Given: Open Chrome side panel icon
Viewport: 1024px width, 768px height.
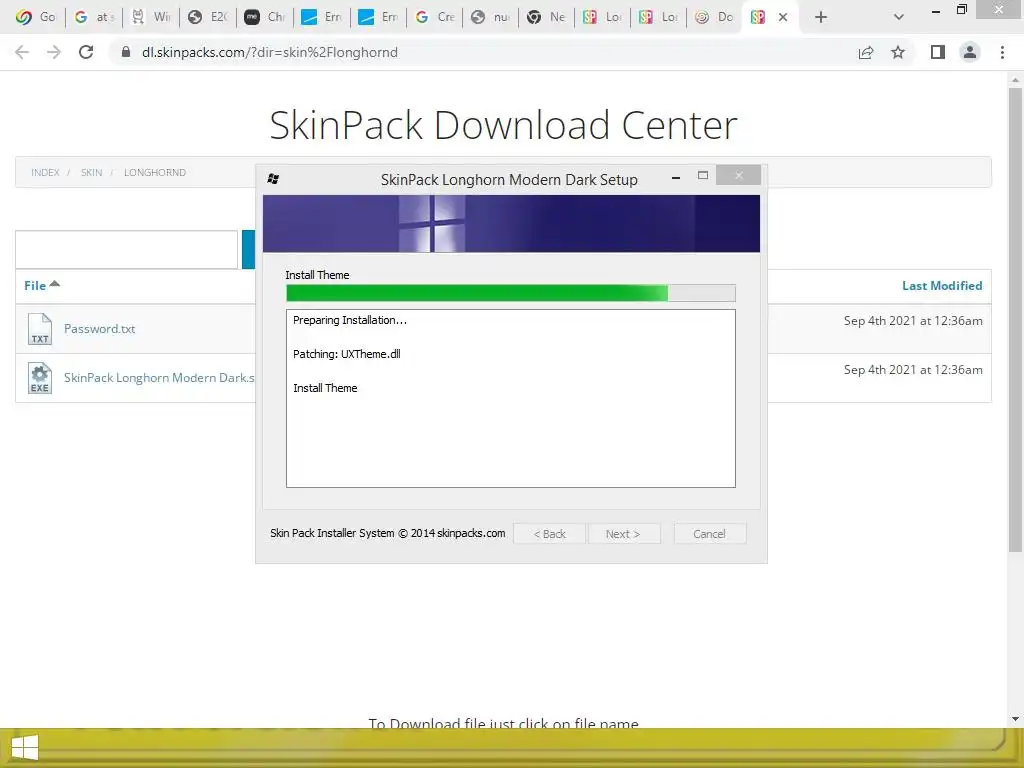Looking at the screenshot, I should (x=938, y=52).
